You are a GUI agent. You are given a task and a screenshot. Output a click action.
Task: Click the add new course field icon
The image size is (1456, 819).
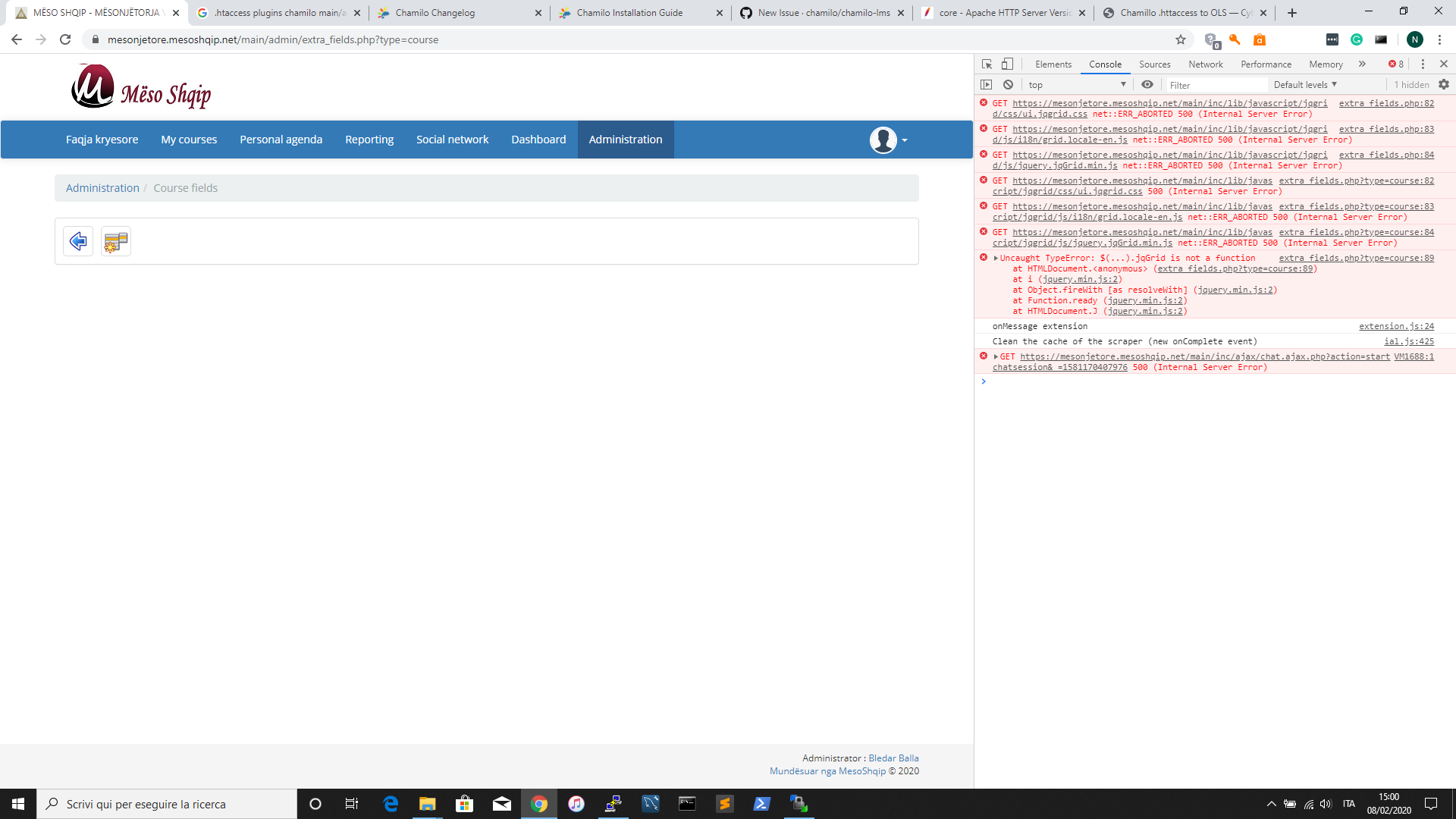click(x=115, y=240)
